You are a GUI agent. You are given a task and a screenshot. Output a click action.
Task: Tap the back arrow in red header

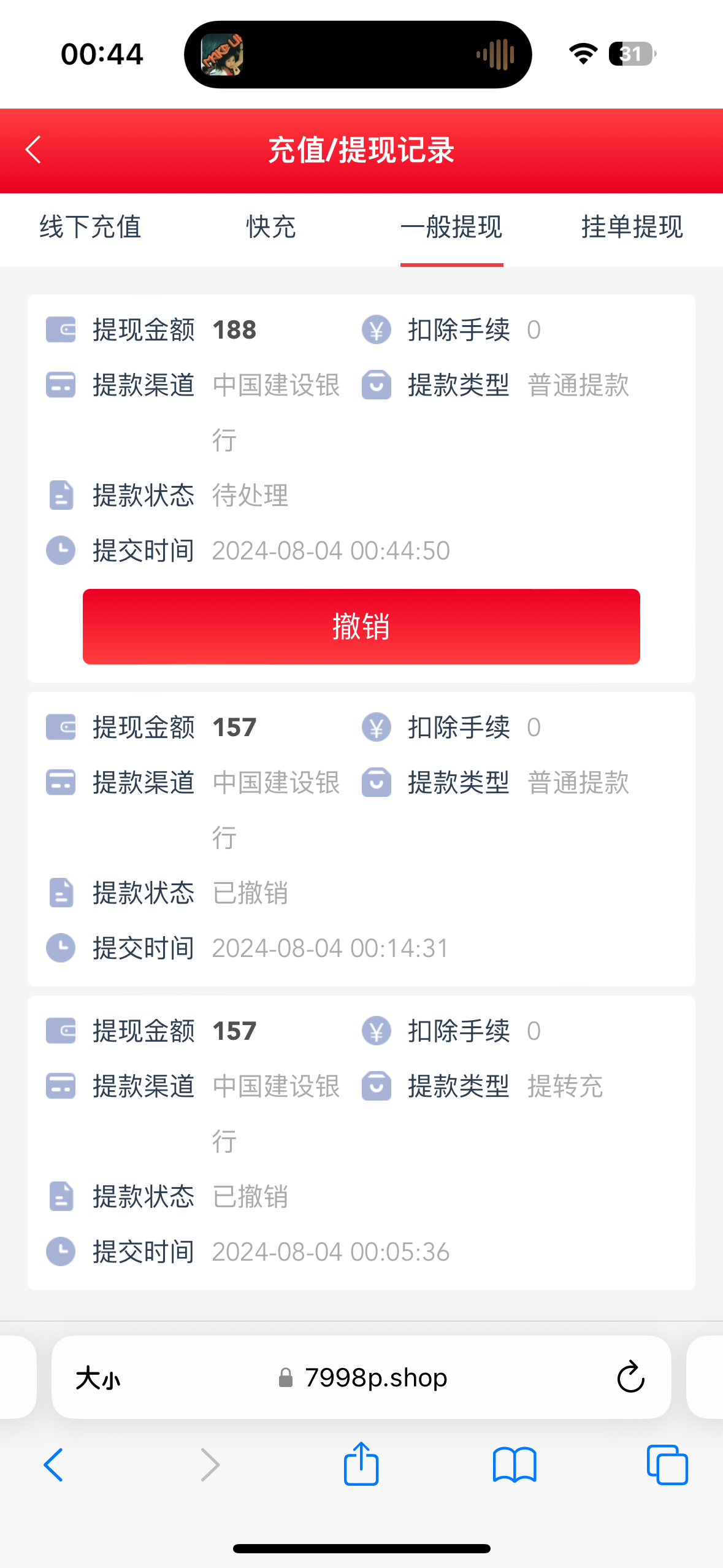click(x=34, y=150)
